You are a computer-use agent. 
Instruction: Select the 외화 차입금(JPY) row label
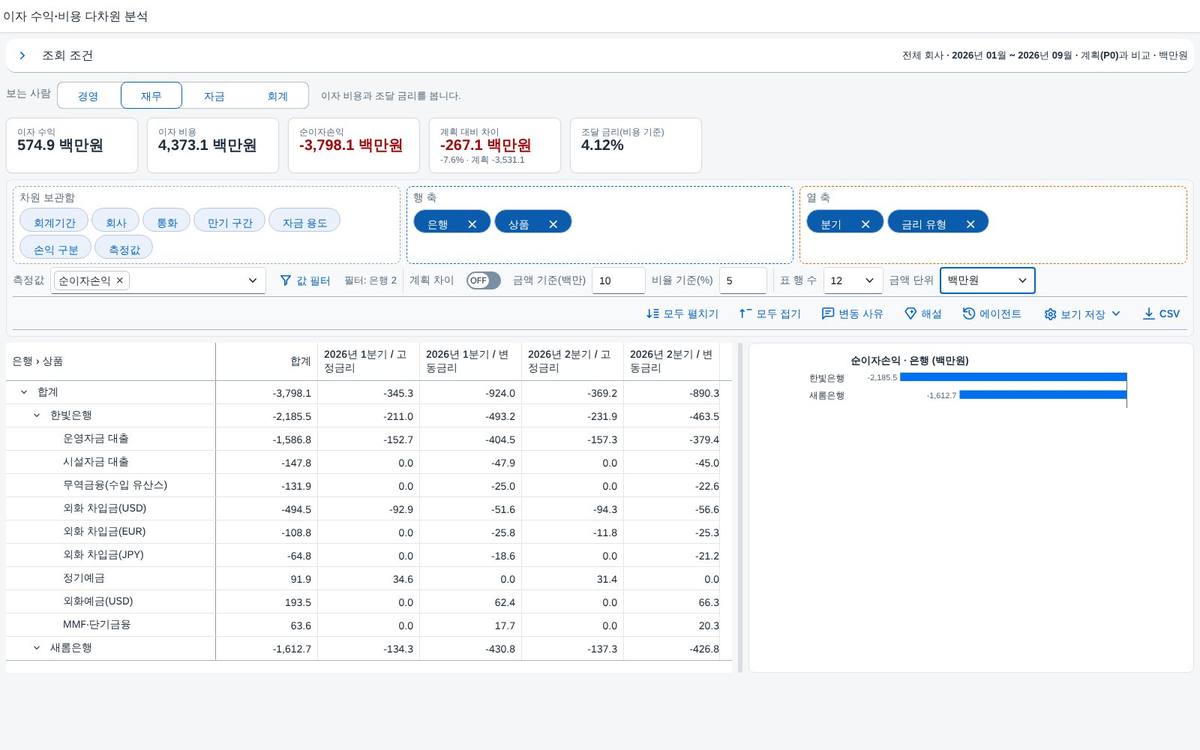coord(104,555)
